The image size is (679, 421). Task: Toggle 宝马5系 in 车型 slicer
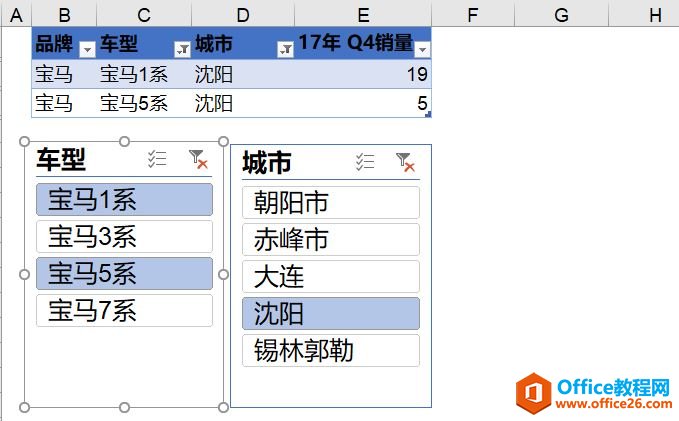coord(125,274)
